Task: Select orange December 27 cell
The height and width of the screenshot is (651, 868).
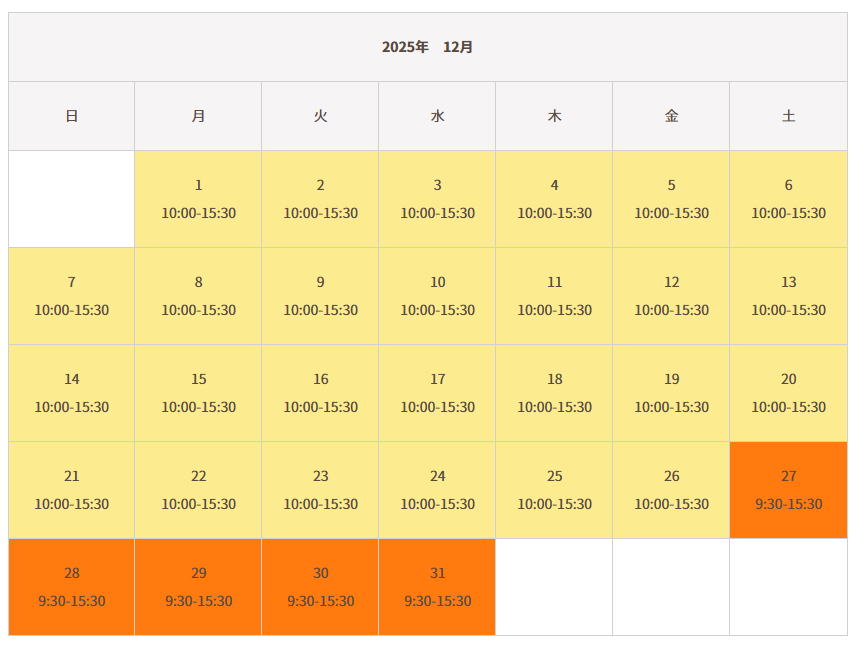Action: [x=788, y=490]
